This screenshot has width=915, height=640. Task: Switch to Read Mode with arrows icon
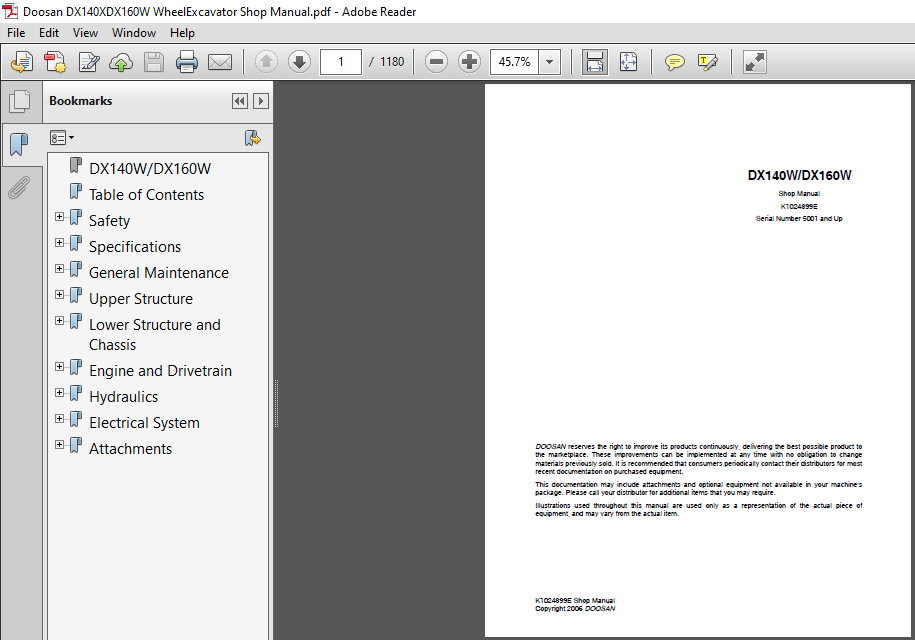click(x=755, y=62)
